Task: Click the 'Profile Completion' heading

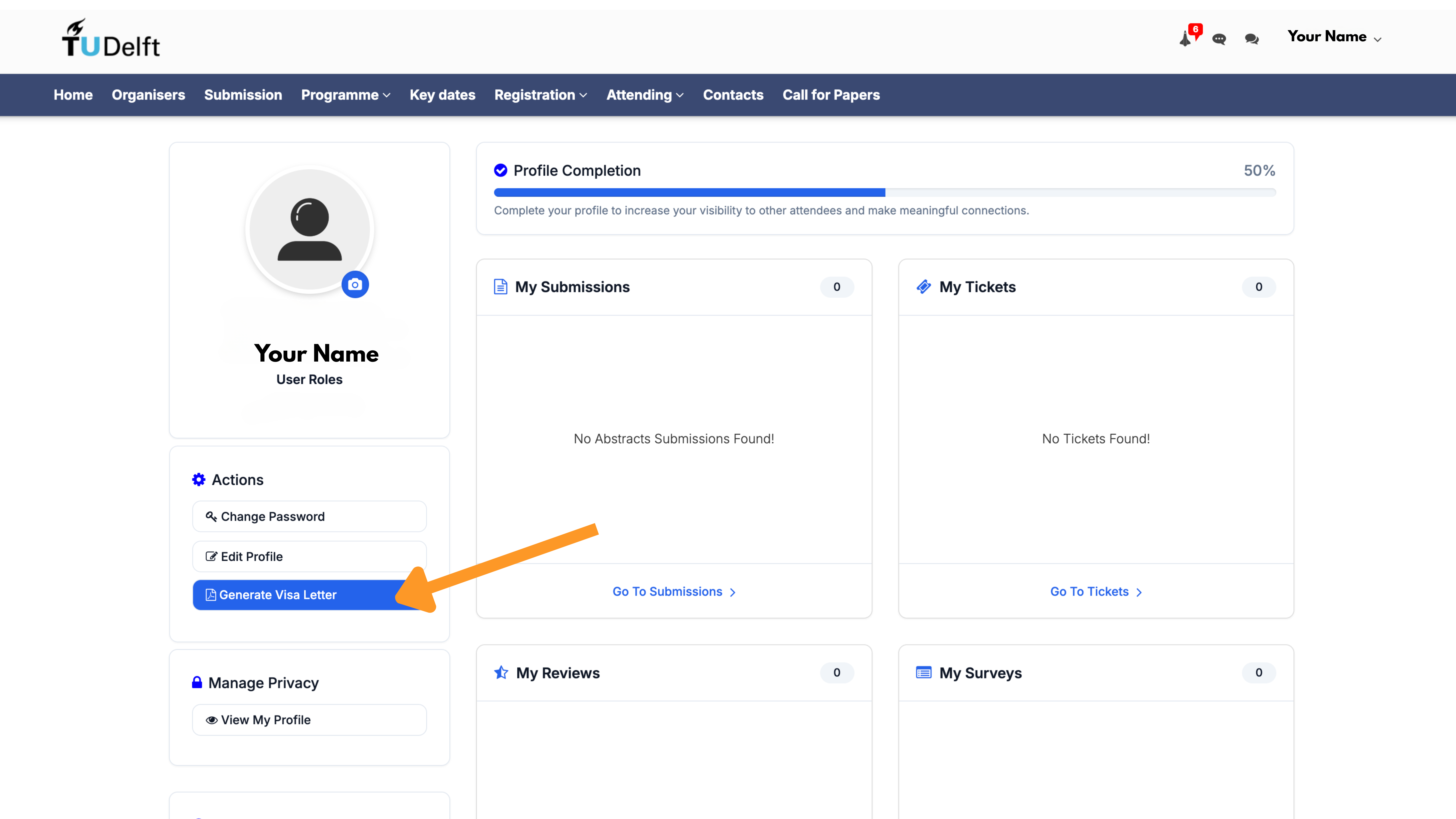Action: (x=577, y=170)
